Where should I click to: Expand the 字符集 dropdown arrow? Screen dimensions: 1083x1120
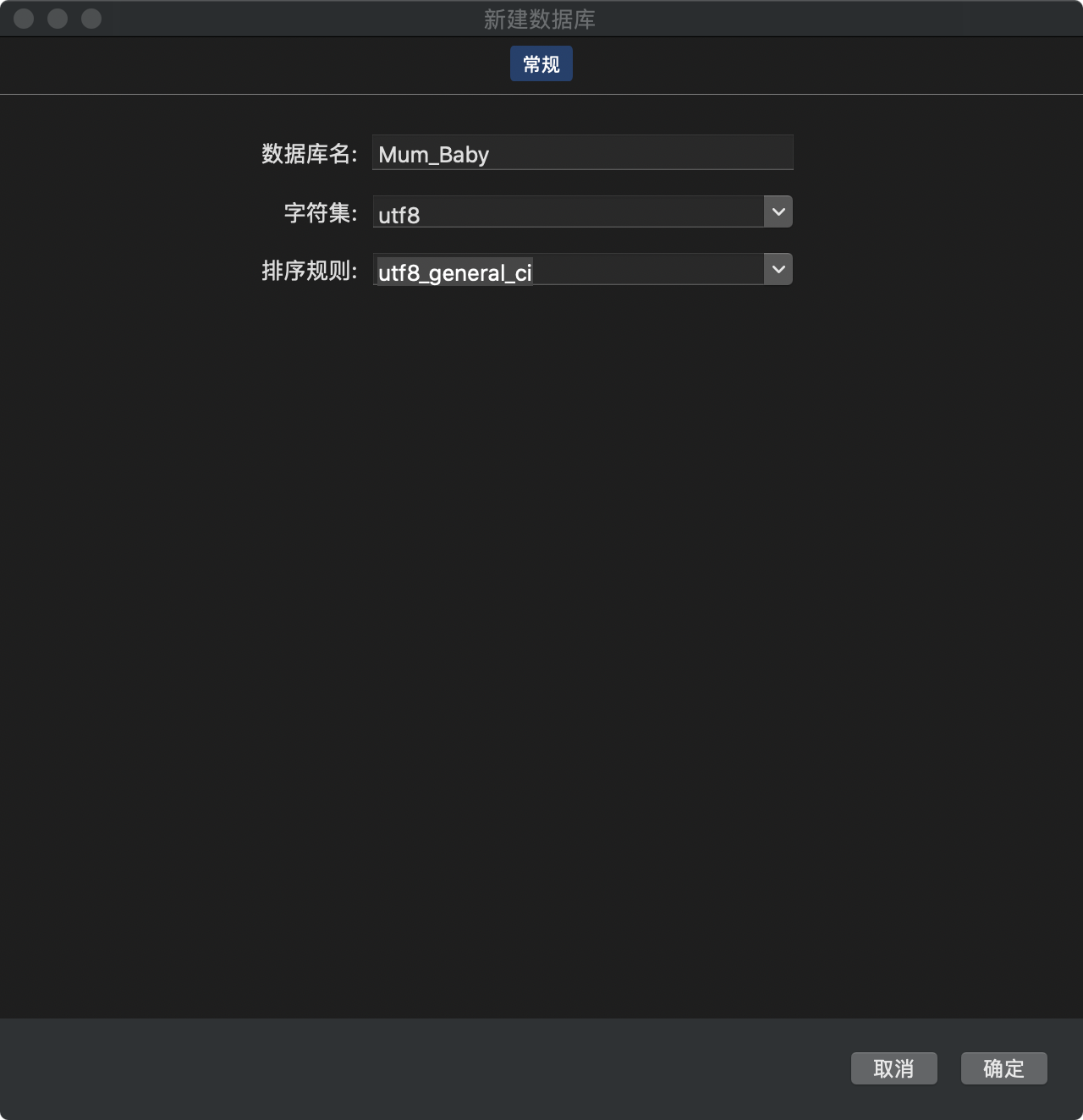[x=778, y=211]
